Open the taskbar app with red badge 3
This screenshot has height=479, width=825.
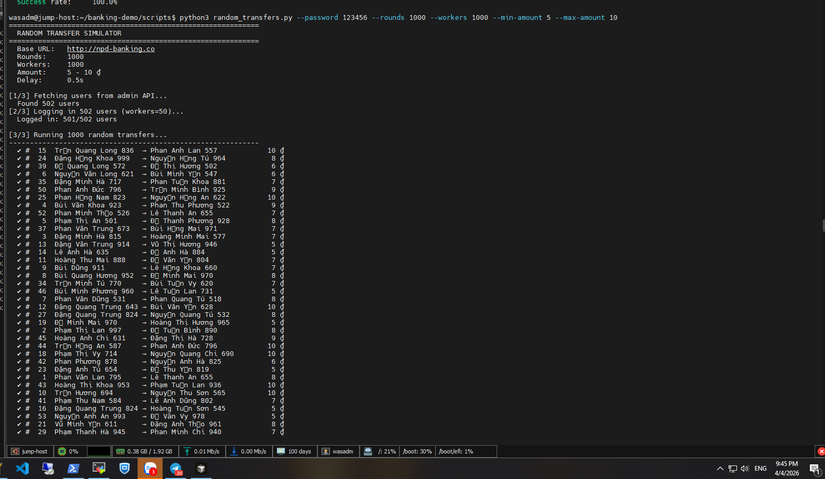[150, 468]
